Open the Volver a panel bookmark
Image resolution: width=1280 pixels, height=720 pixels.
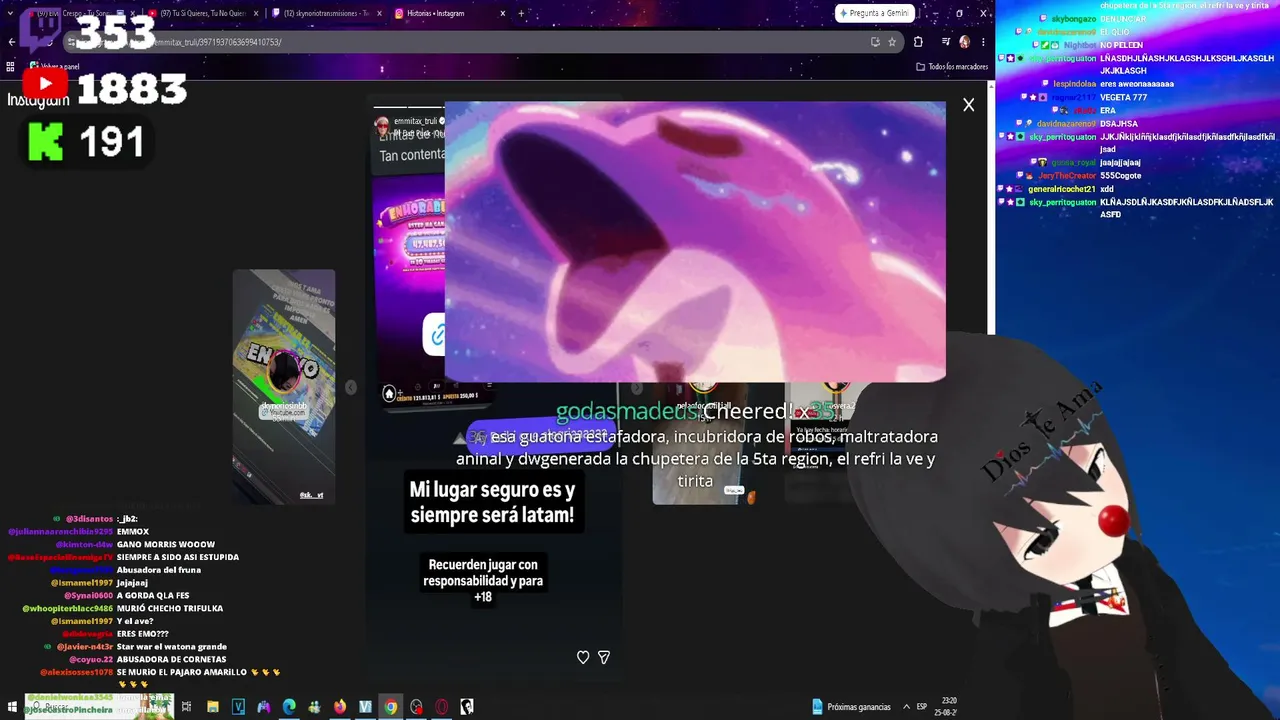[x=55, y=67]
